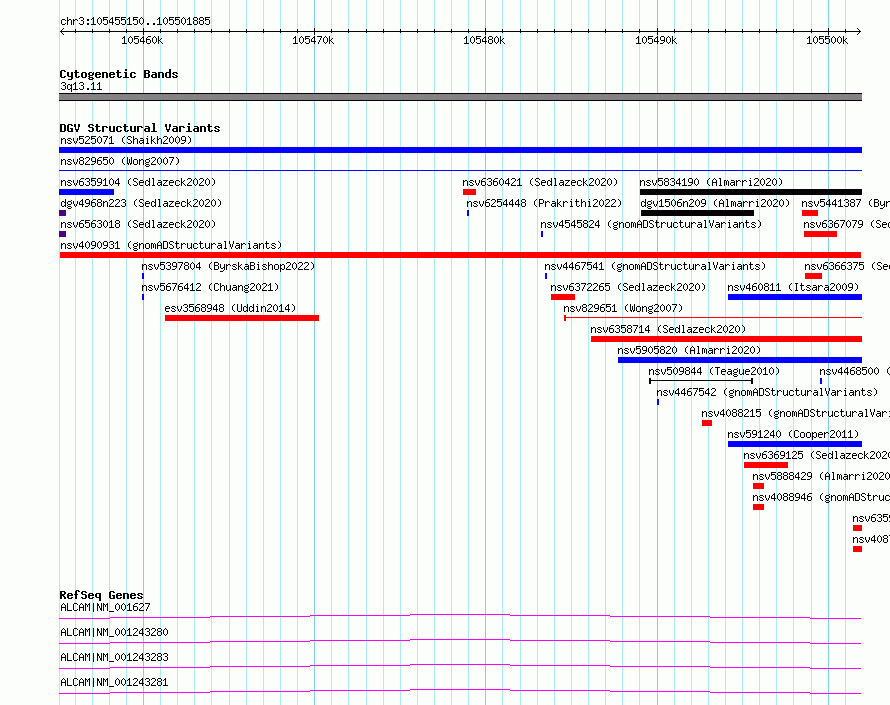Image resolution: width=890 pixels, height=705 pixels.
Task: Select the nsv829650 (Wong2007) variant label
Action: point(120,161)
